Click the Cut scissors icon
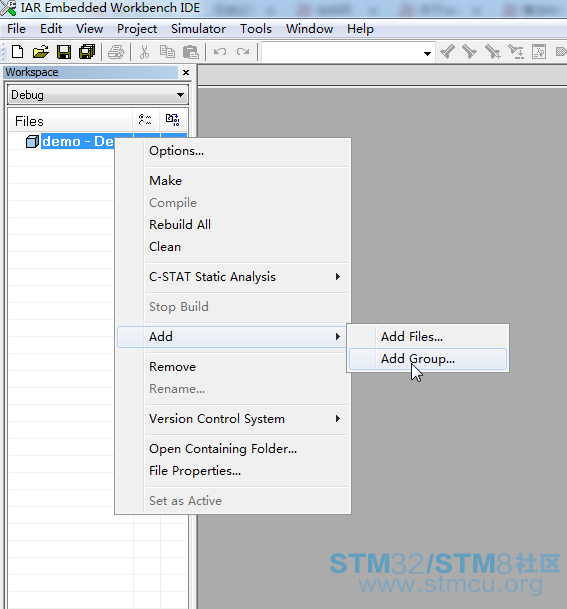567x609 pixels. (144, 52)
